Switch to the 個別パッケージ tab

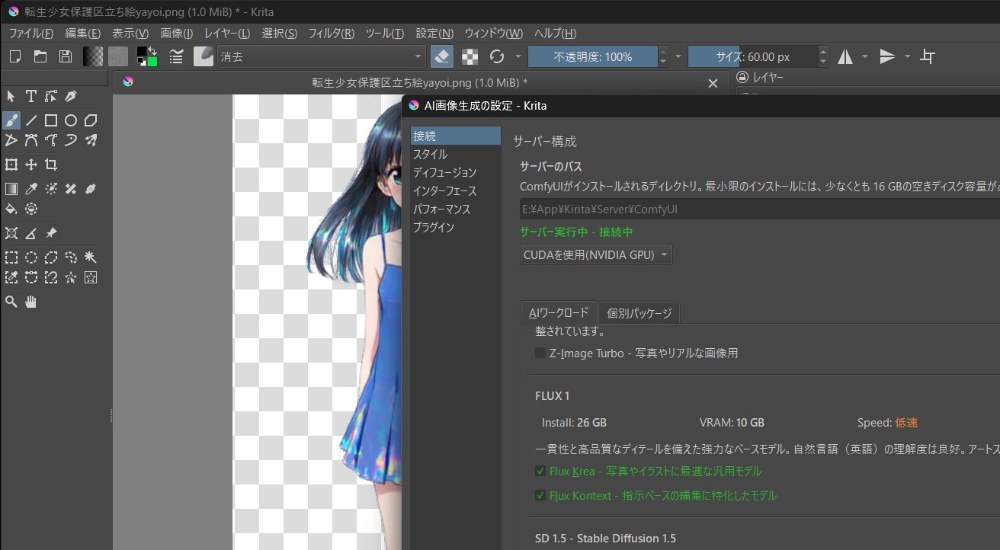click(639, 313)
